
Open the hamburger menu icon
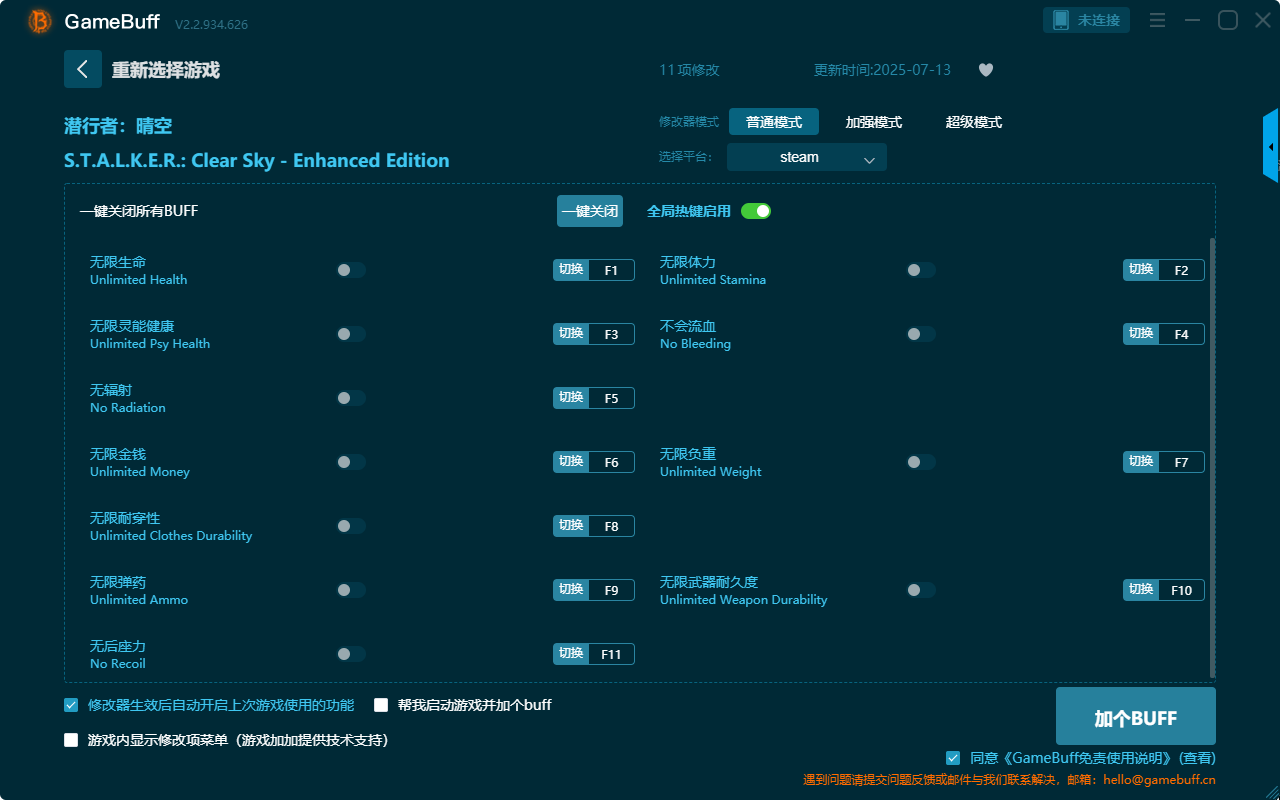point(1157,20)
